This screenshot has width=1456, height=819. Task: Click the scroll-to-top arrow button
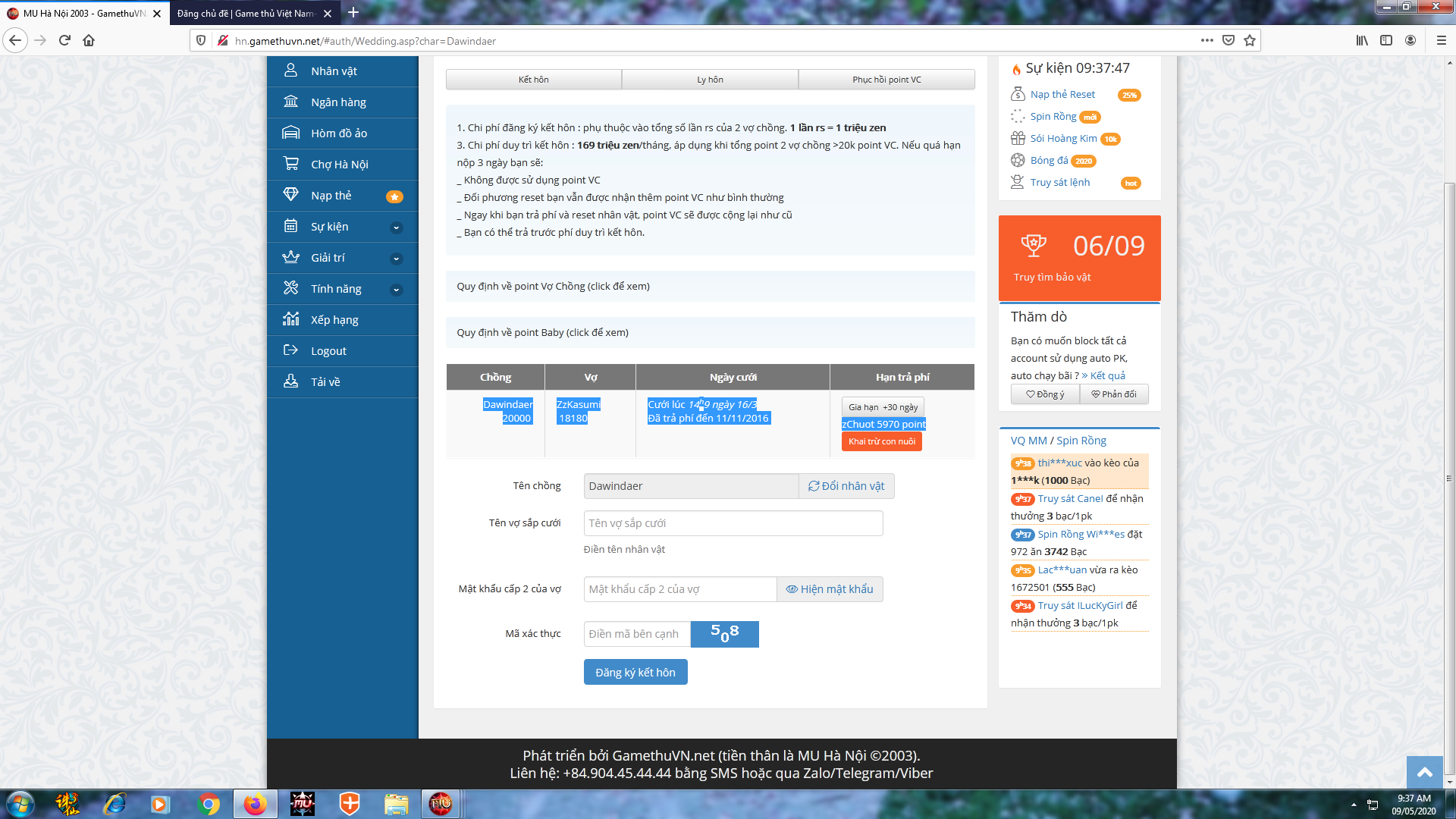coord(1425,772)
